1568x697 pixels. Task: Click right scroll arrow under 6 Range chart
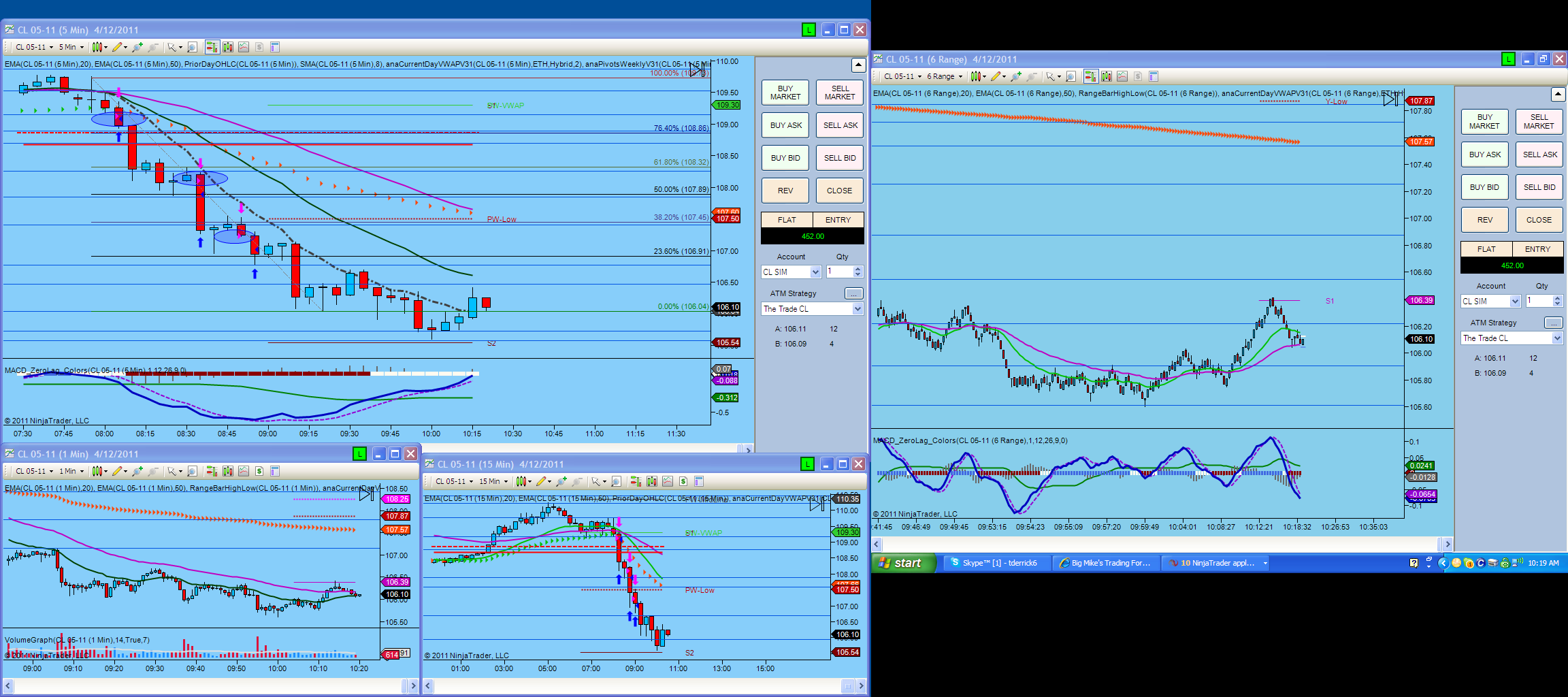pyautogui.click(x=1448, y=544)
